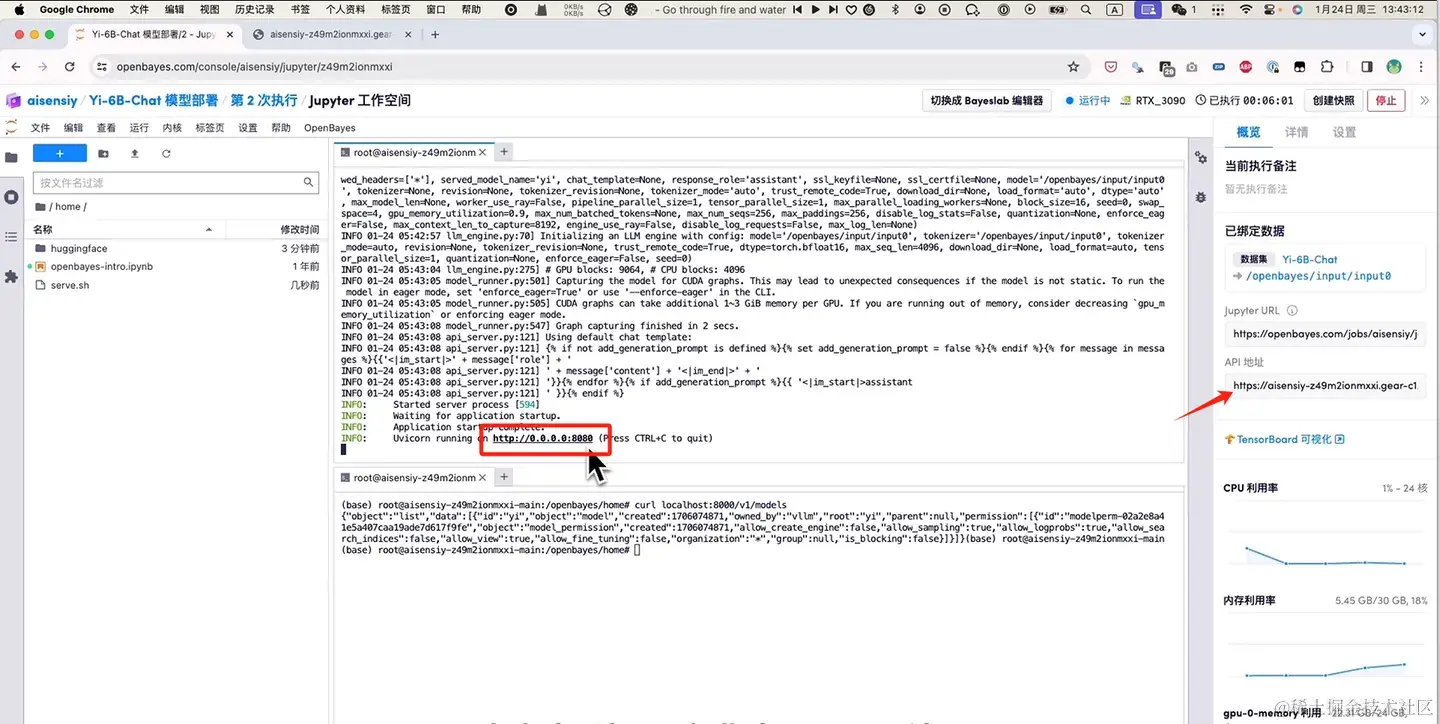The height and width of the screenshot is (724, 1440).
Task: Close the upper terminal tab
Action: pos(483,153)
